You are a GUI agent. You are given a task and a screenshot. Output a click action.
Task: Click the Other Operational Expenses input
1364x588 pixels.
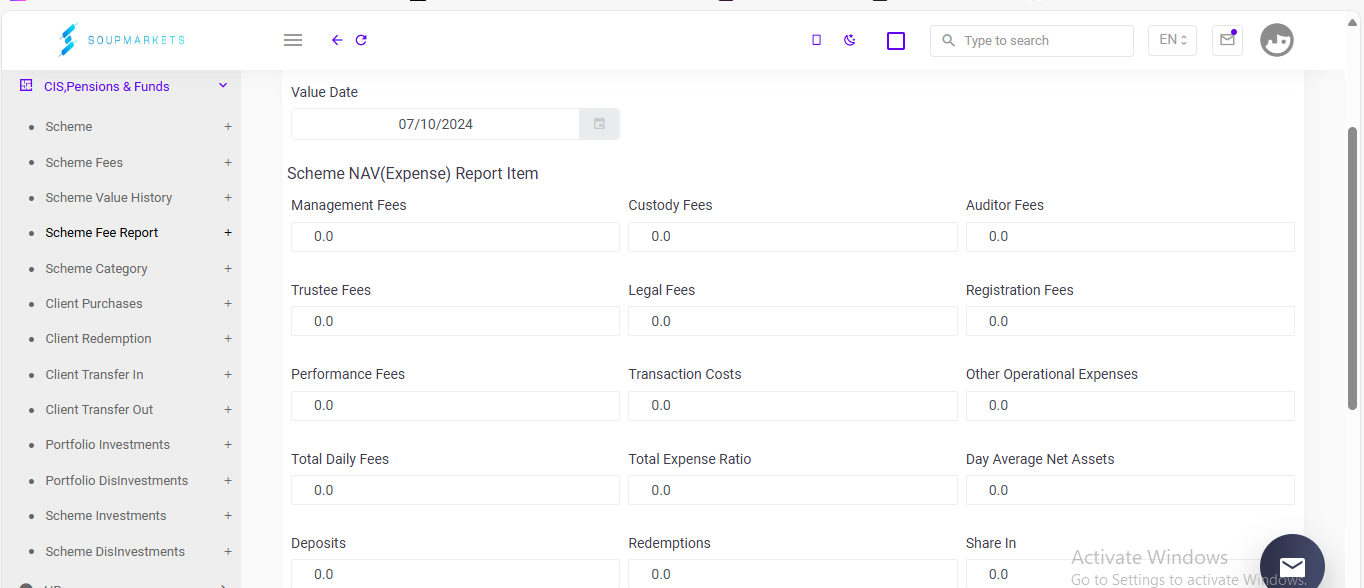pos(1130,405)
